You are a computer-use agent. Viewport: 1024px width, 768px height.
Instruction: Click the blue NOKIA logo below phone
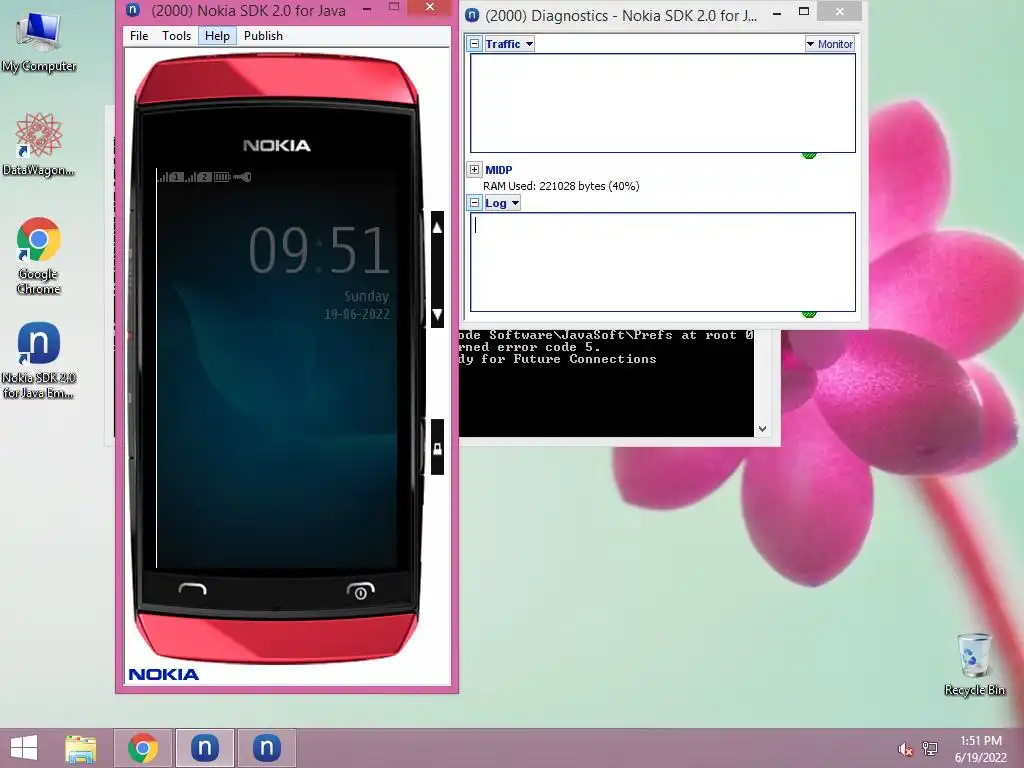tap(164, 675)
